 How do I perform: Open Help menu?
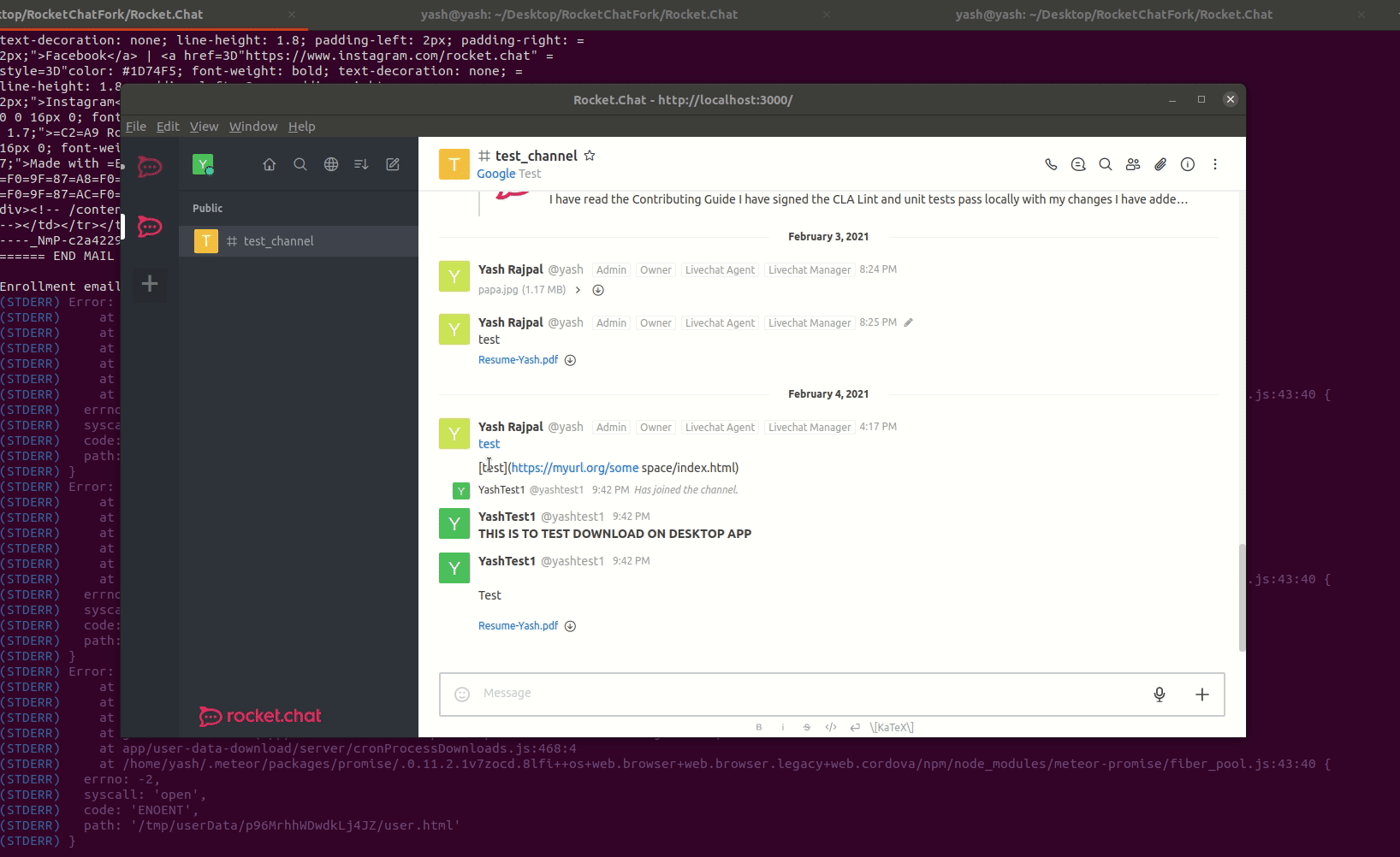pyautogui.click(x=301, y=126)
